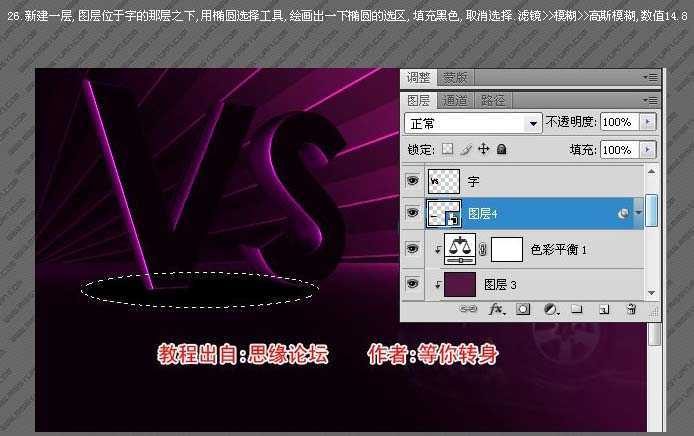Open the 图层 panel flyout menu
694x436 pixels.
(651, 100)
